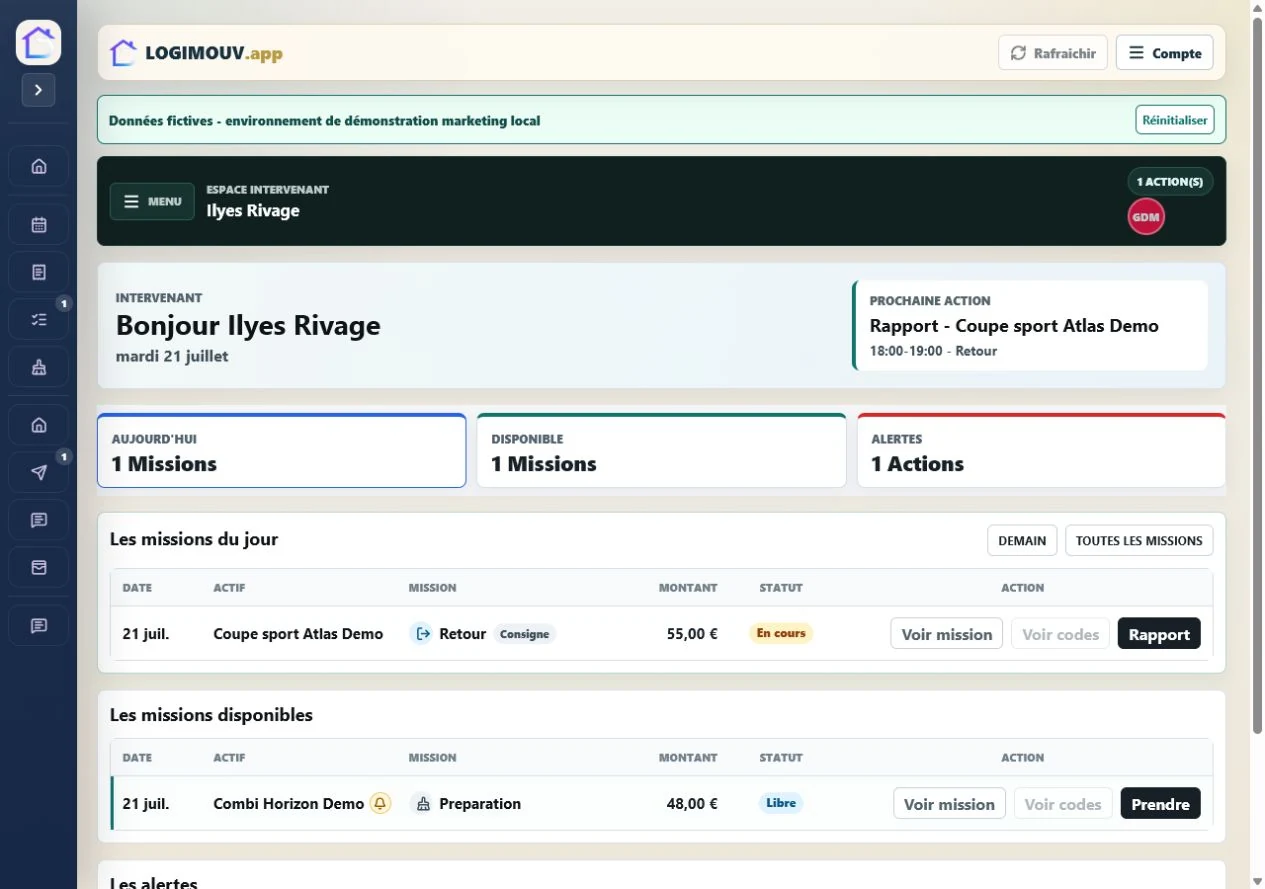1265x889 pixels.
Task: Open the document list icon in the sidebar
Action: pyautogui.click(x=38, y=272)
